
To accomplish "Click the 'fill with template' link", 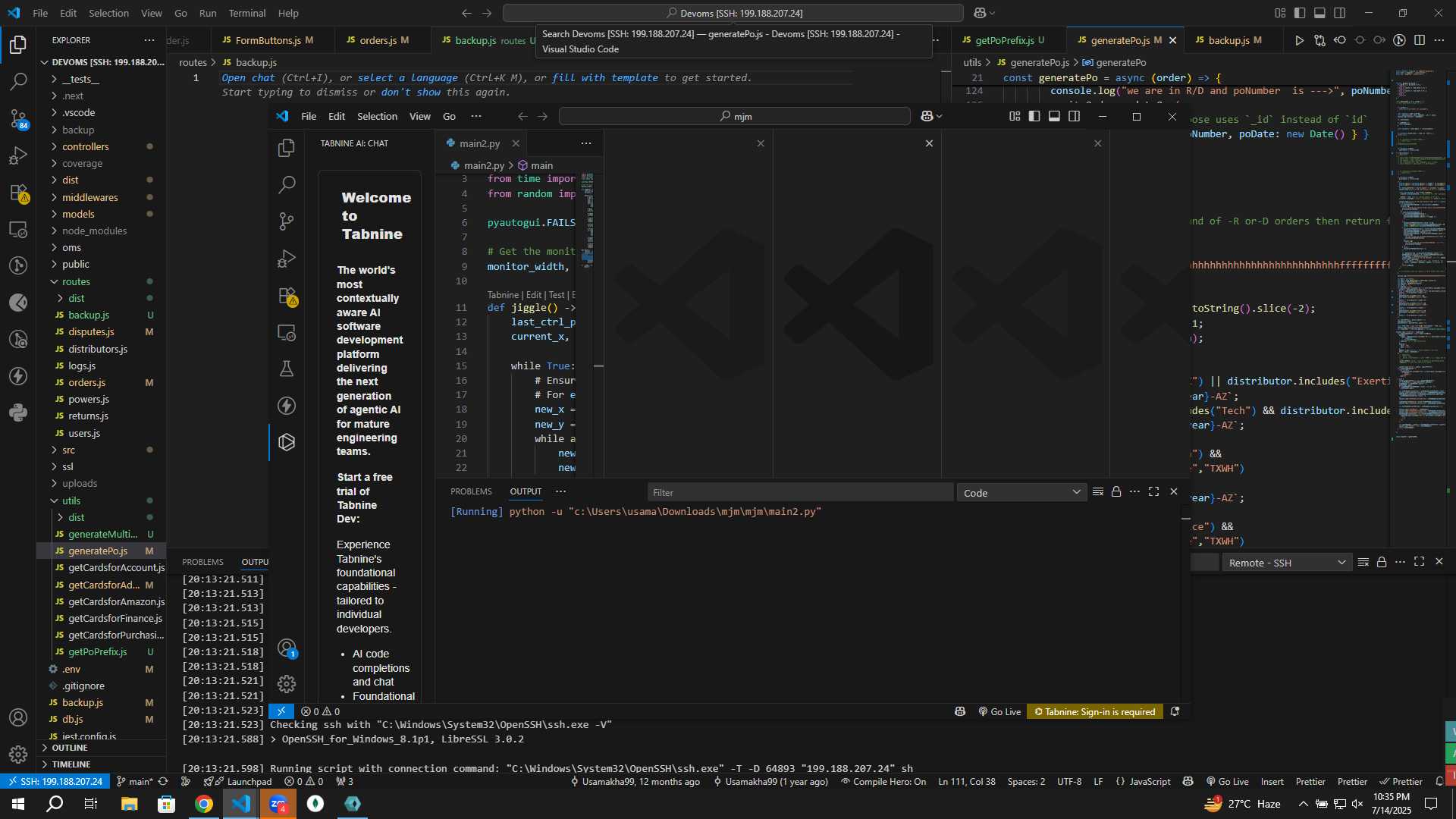I will (x=605, y=77).
